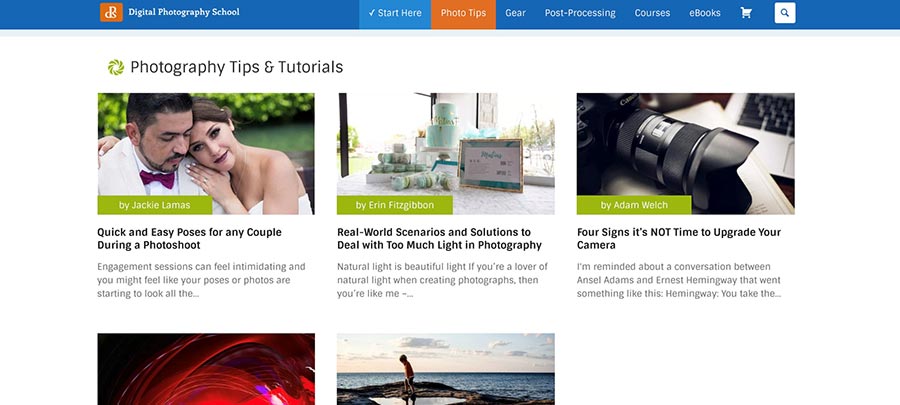The width and height of the screenshot is (900, 405).
Task: Open the Start Here menu item
Action: coord(395,13)
